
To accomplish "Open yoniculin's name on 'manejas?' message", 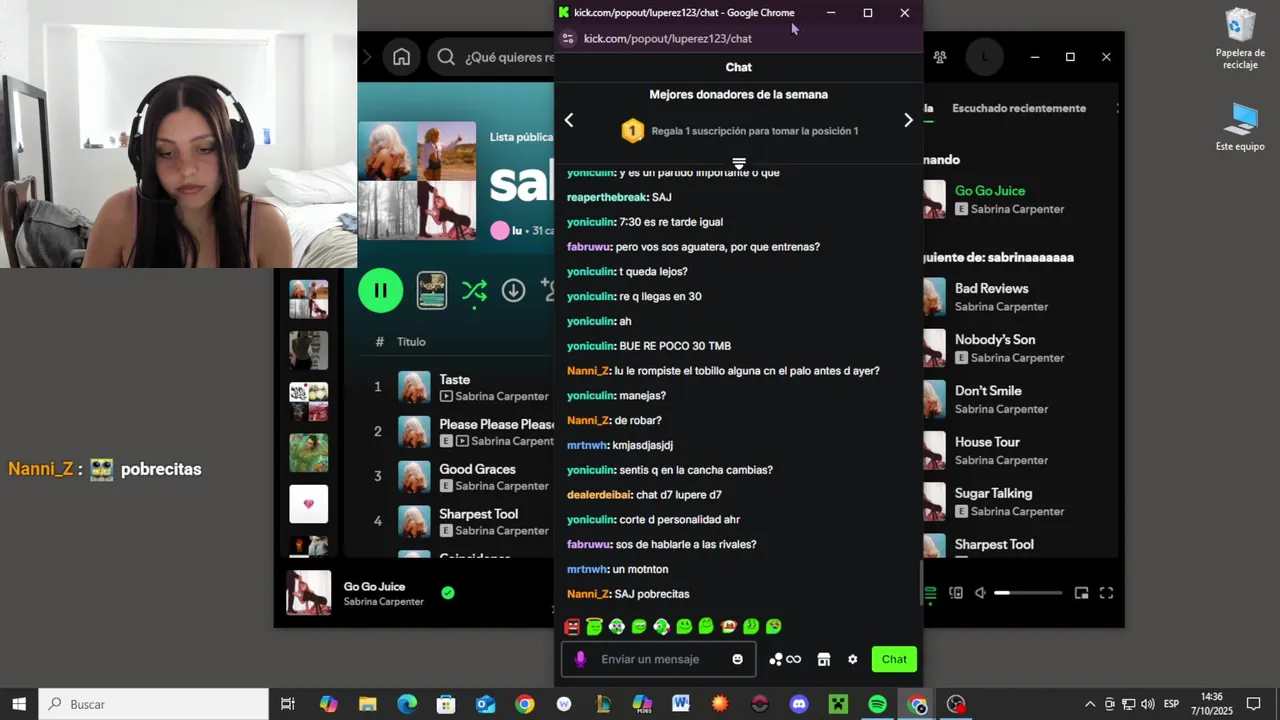I will click(x=590, y=396).
